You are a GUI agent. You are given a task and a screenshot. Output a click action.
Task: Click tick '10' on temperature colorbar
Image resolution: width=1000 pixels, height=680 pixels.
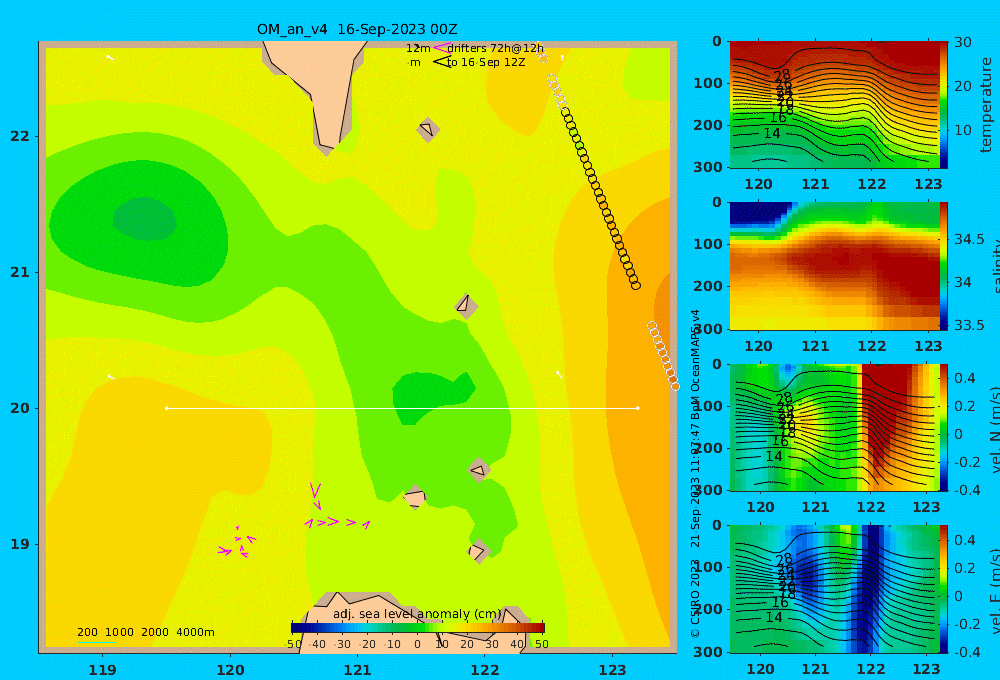click(x=962, y=130)
